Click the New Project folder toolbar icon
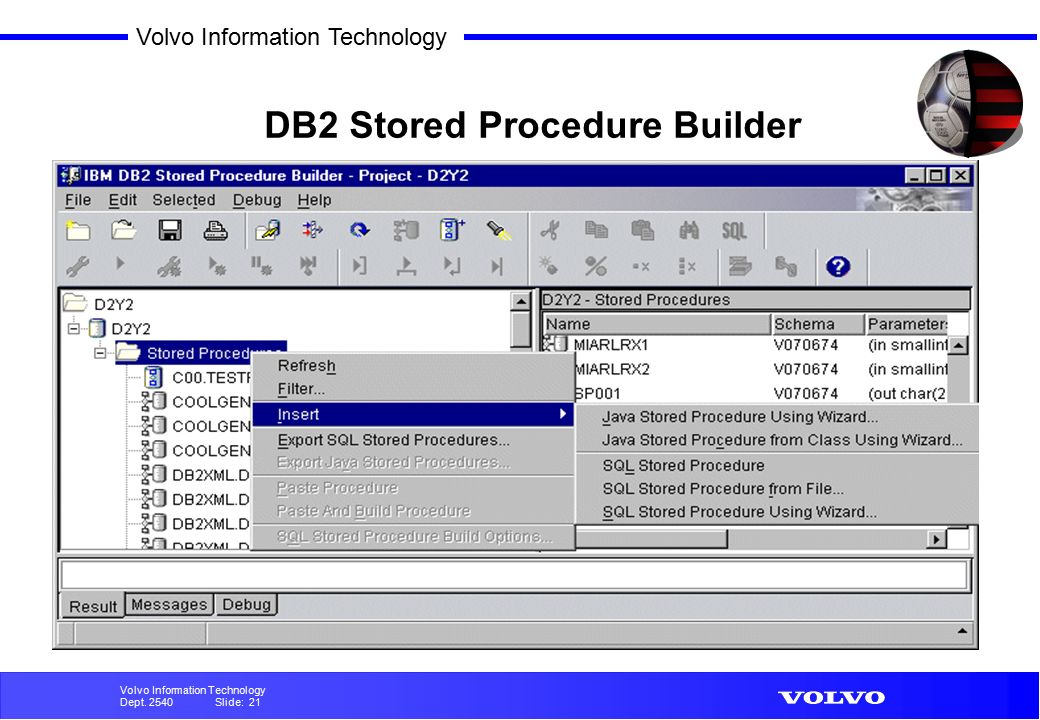1040x720 pixels. pyautogui.click(x=78, y=231)
